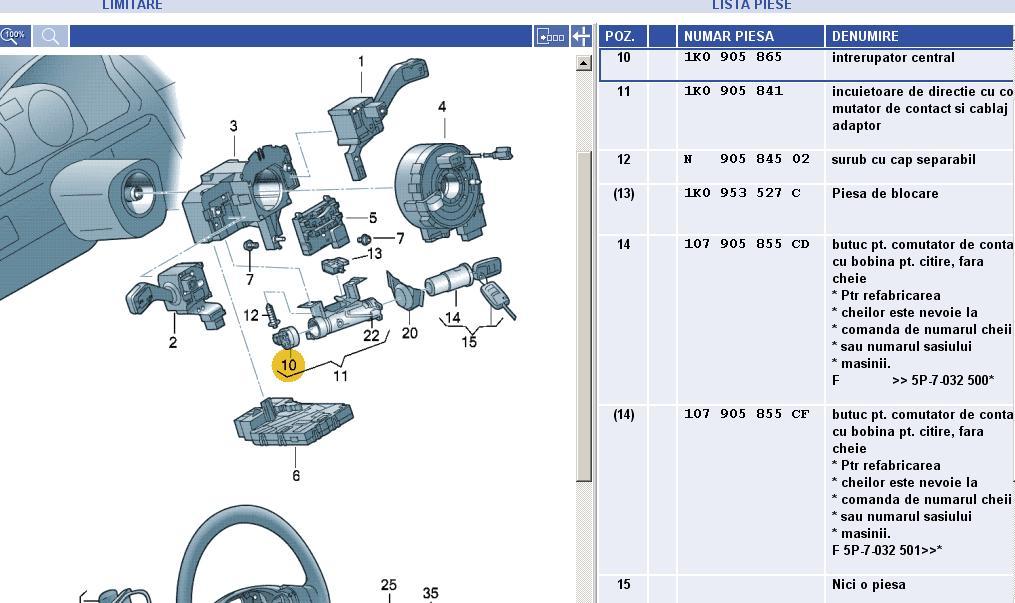This screenshot has height=603, width=1015.
Task: Pick callout number 20 in the diagram
Action: pos(409,333)
